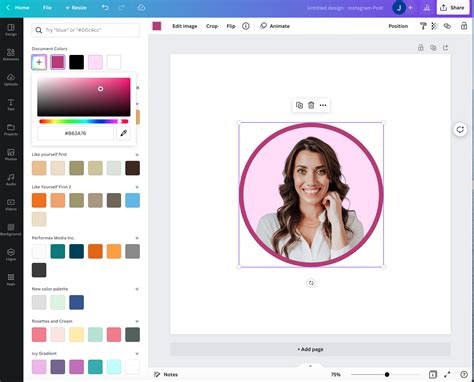The height and width of the screenshot is (382, 474).
Task: Go back to Home
Action: tap(18, 8)
